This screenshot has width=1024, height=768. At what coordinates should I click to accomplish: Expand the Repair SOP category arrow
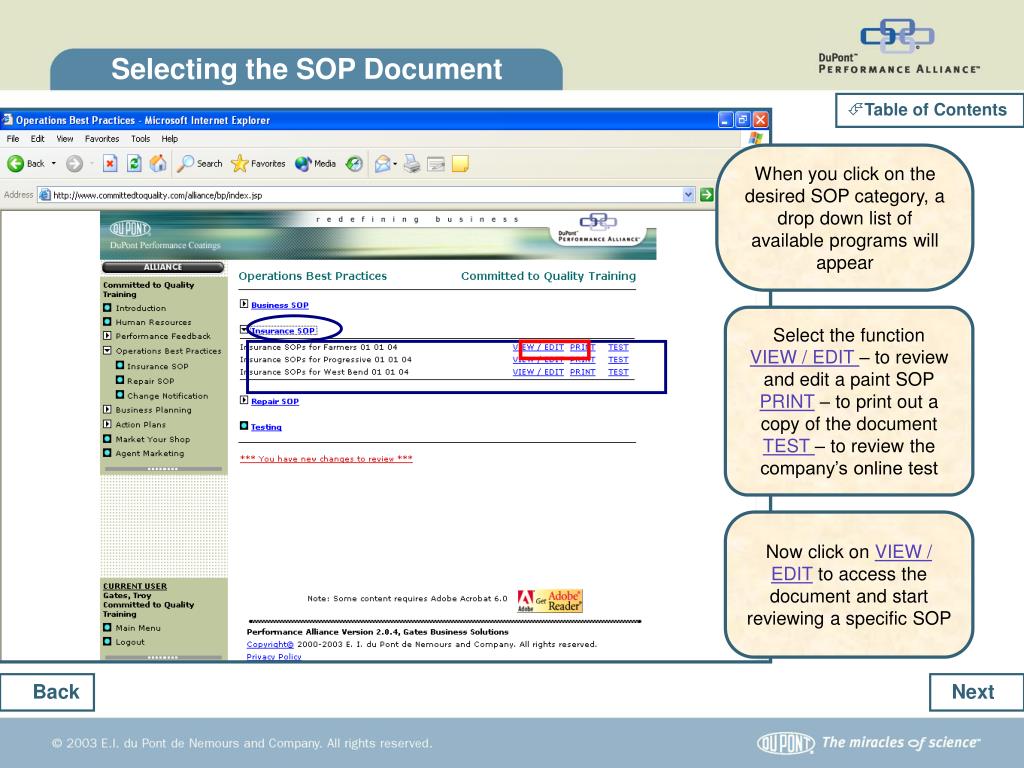pyautogui.click(x=244, y=400)
